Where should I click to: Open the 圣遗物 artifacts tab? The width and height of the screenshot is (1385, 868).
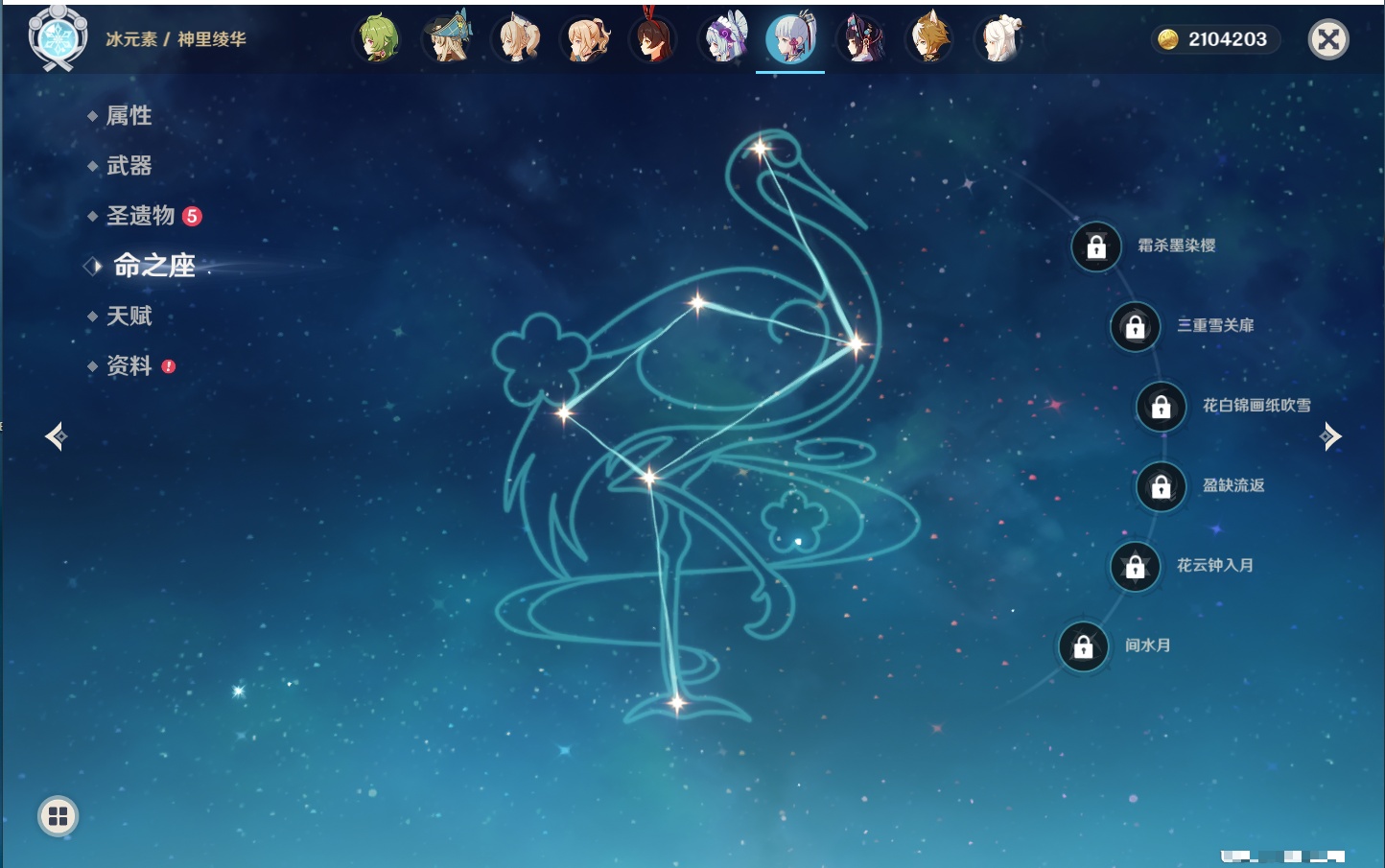pyautogui.click(x=140, y=216)
